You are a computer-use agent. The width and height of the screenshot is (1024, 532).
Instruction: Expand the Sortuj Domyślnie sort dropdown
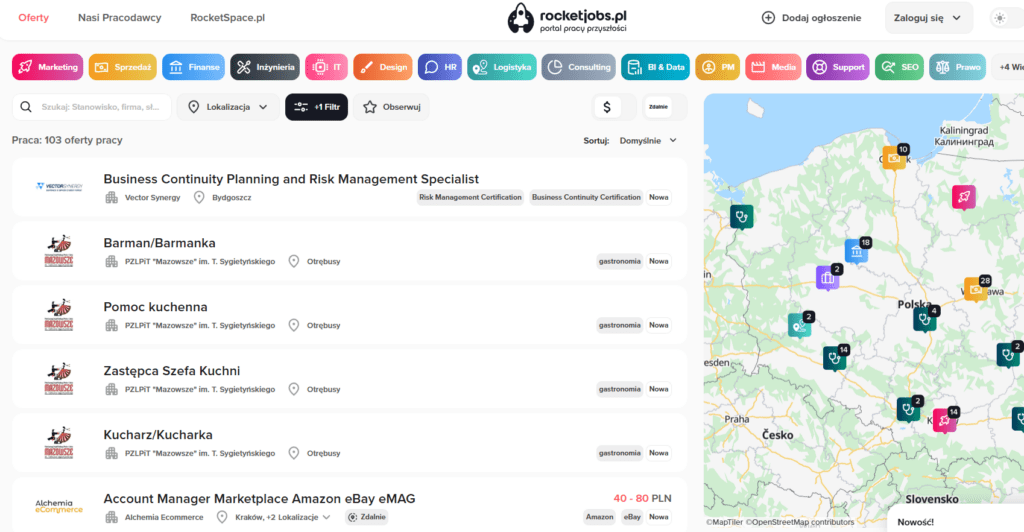(x=647, y=141)
